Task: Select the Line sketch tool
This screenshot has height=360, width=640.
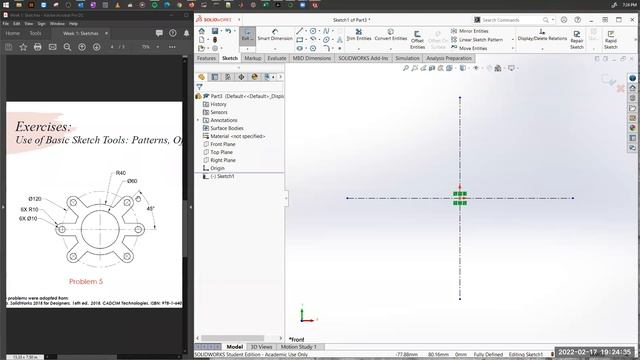Action: [x=300, y=31]
